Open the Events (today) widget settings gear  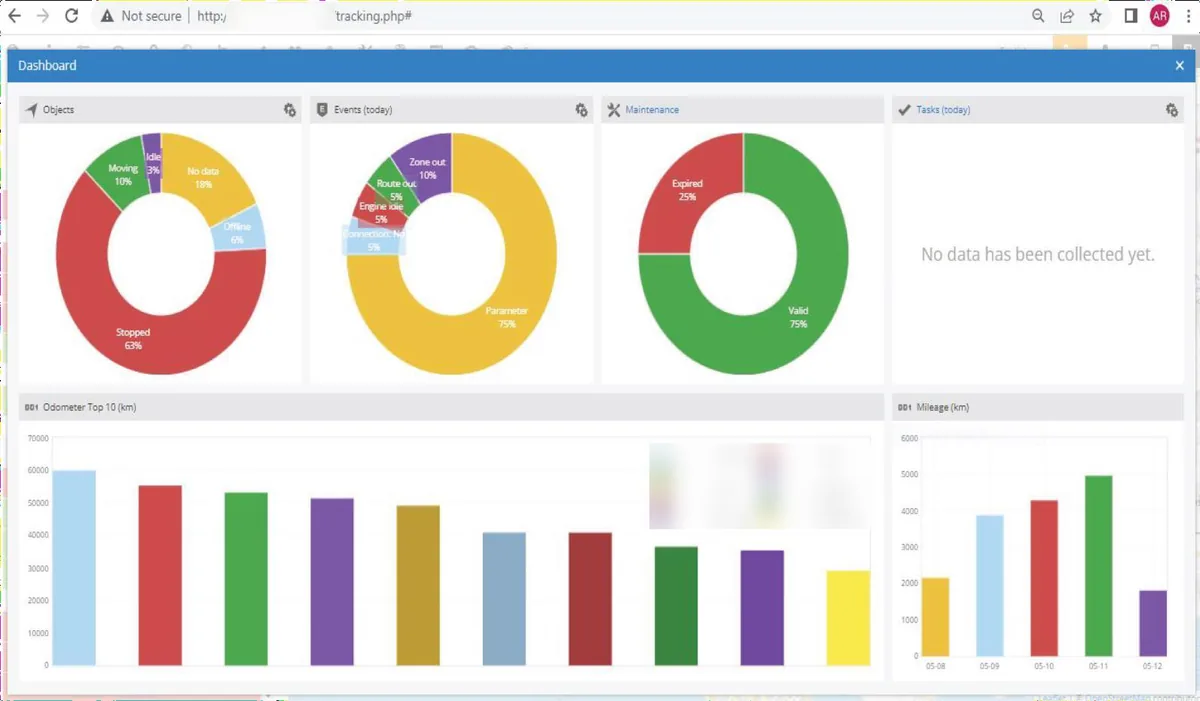tap(581, 110)
